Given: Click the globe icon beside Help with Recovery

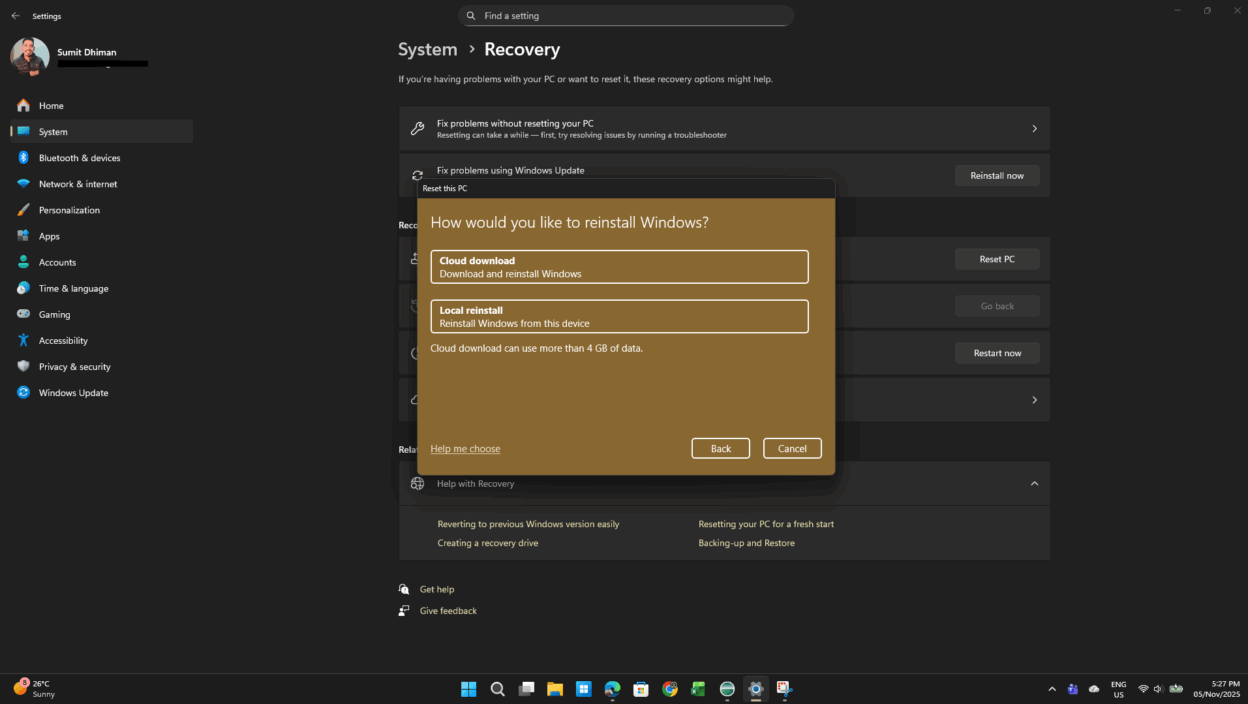Looking at the screenshot, I should tap(417, 484).
